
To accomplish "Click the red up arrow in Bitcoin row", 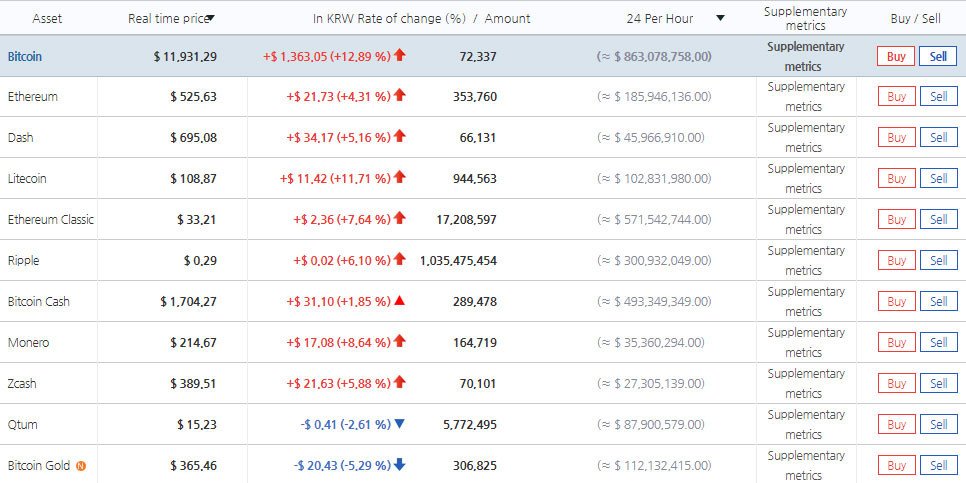I will (400, 56).
